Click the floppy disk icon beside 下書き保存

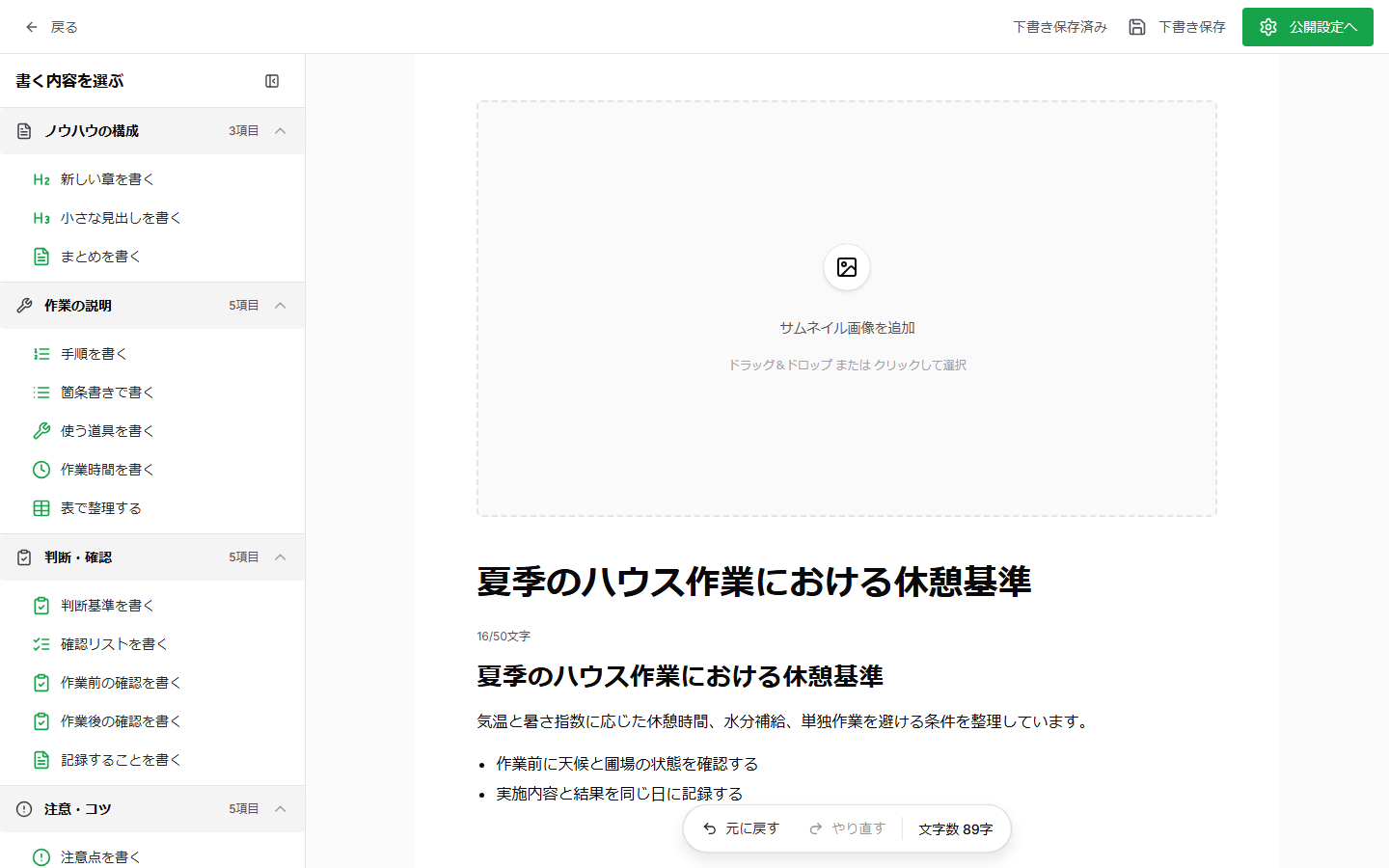coord(1137,27)
